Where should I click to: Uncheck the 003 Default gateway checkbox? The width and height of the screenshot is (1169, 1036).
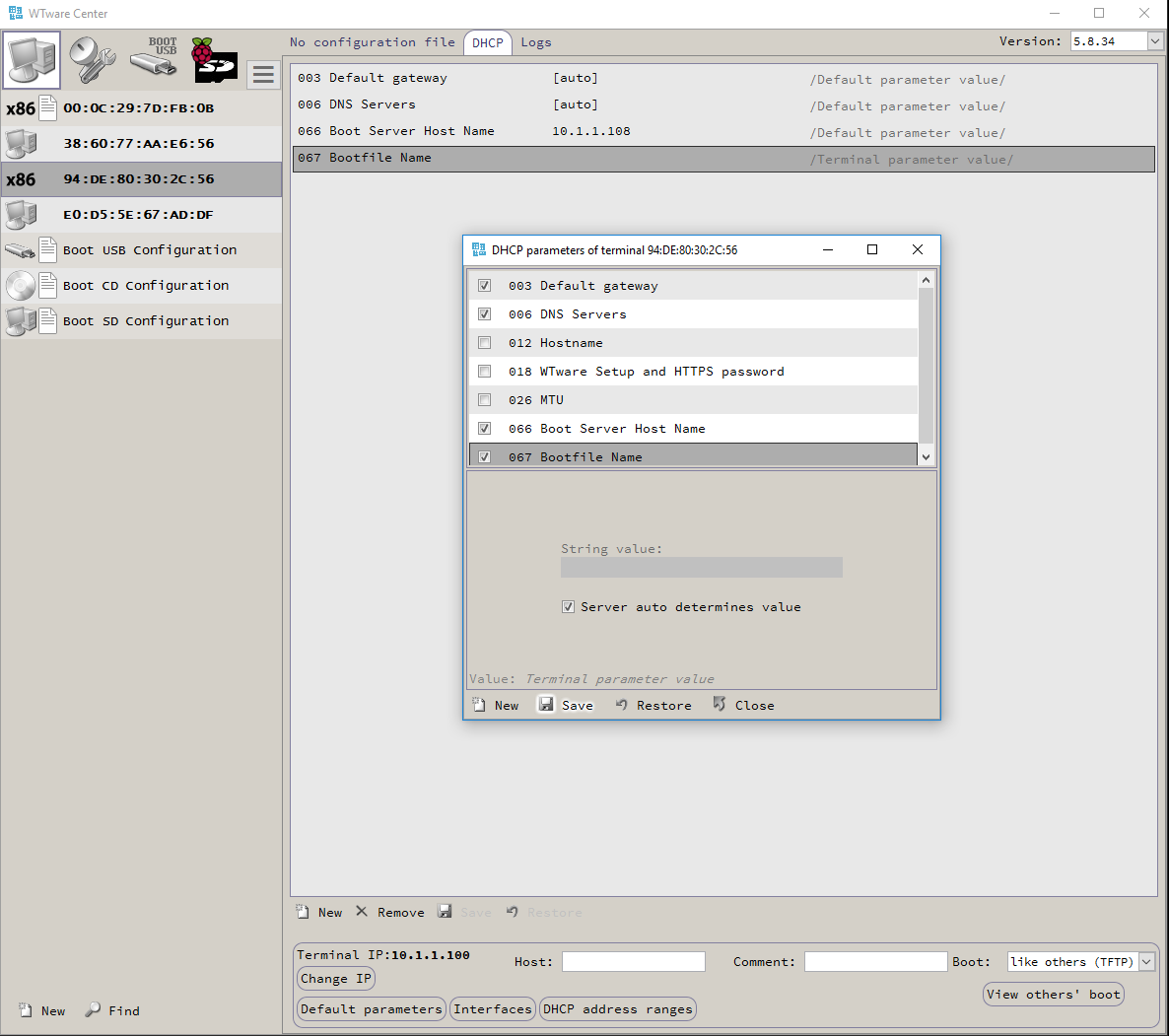[x=484, y=286]
